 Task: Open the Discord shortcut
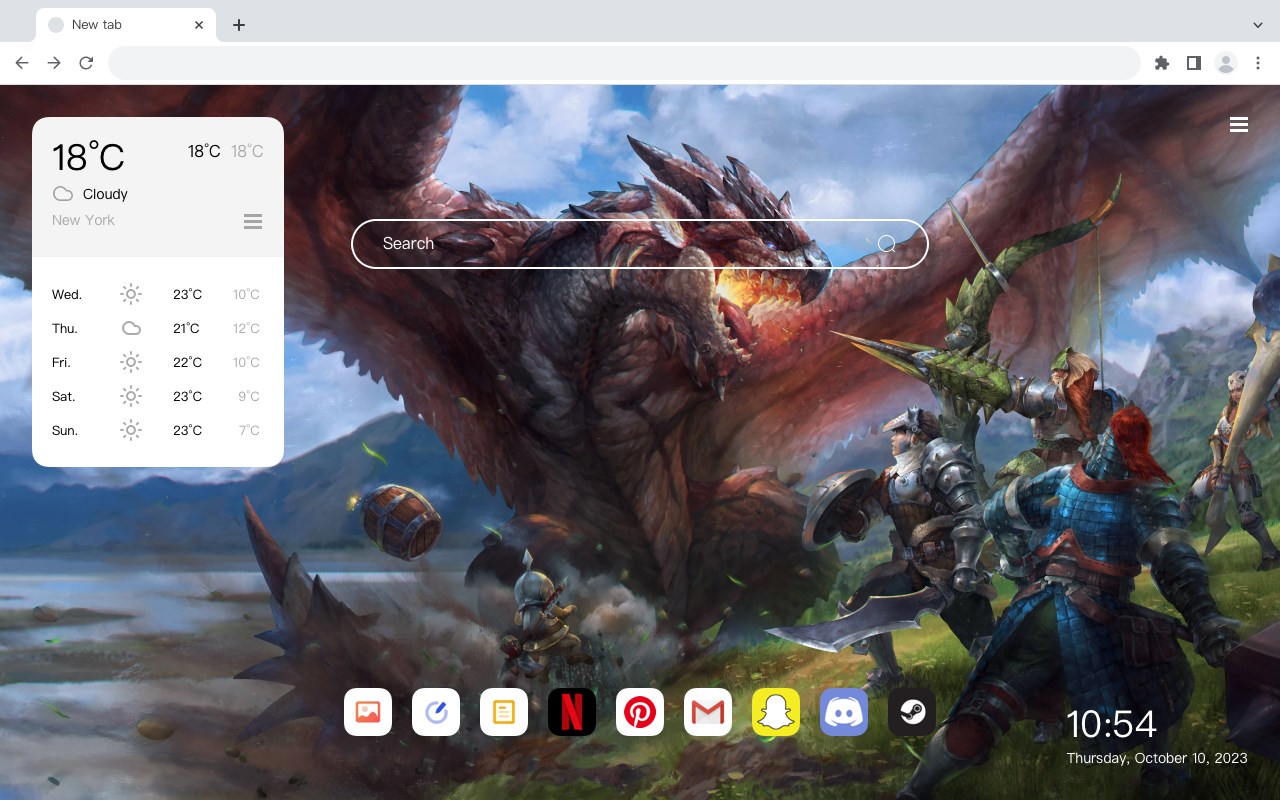(x=844, y=712)
